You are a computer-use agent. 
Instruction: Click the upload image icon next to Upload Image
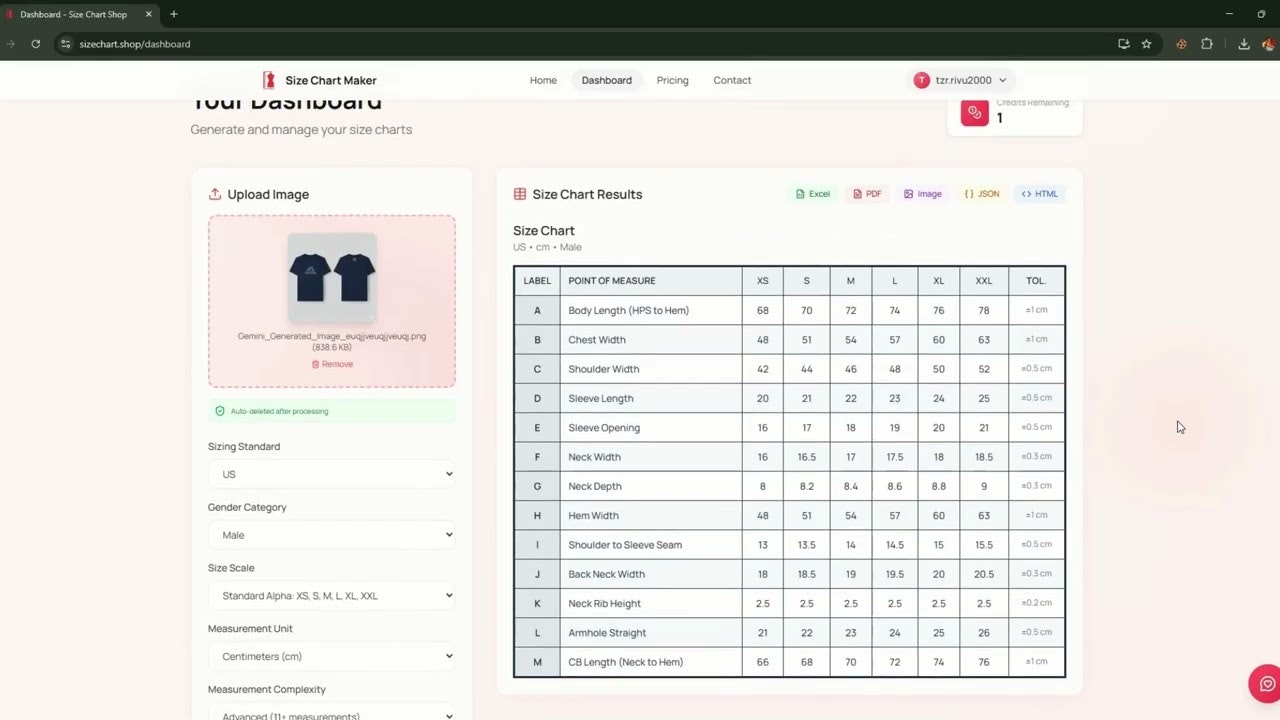point(216,194)
